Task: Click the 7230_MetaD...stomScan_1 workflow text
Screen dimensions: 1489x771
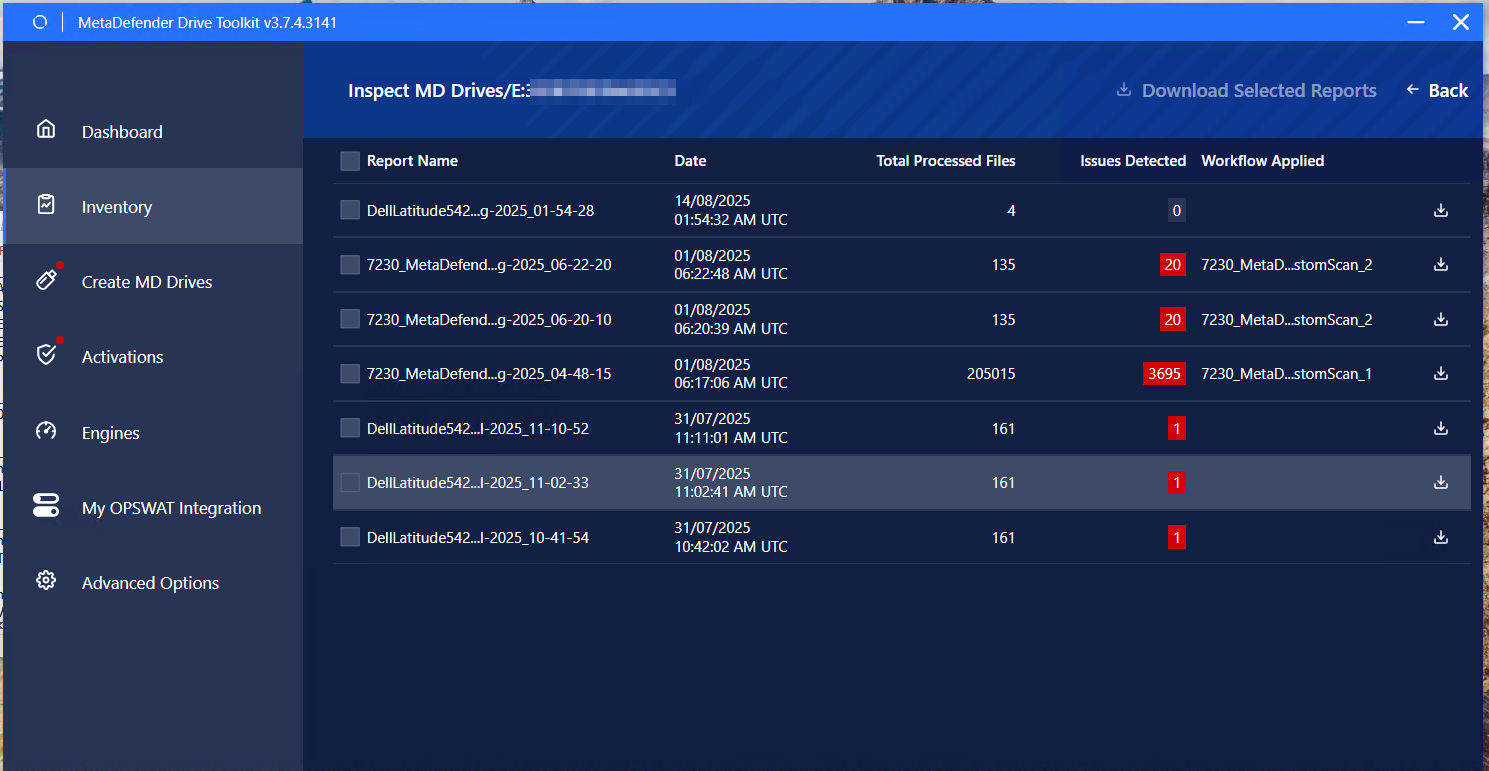Action: [x=1287, y=374]
